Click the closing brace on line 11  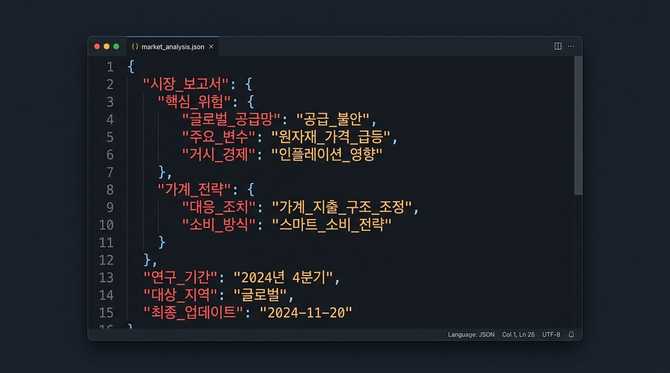(162, 242)
